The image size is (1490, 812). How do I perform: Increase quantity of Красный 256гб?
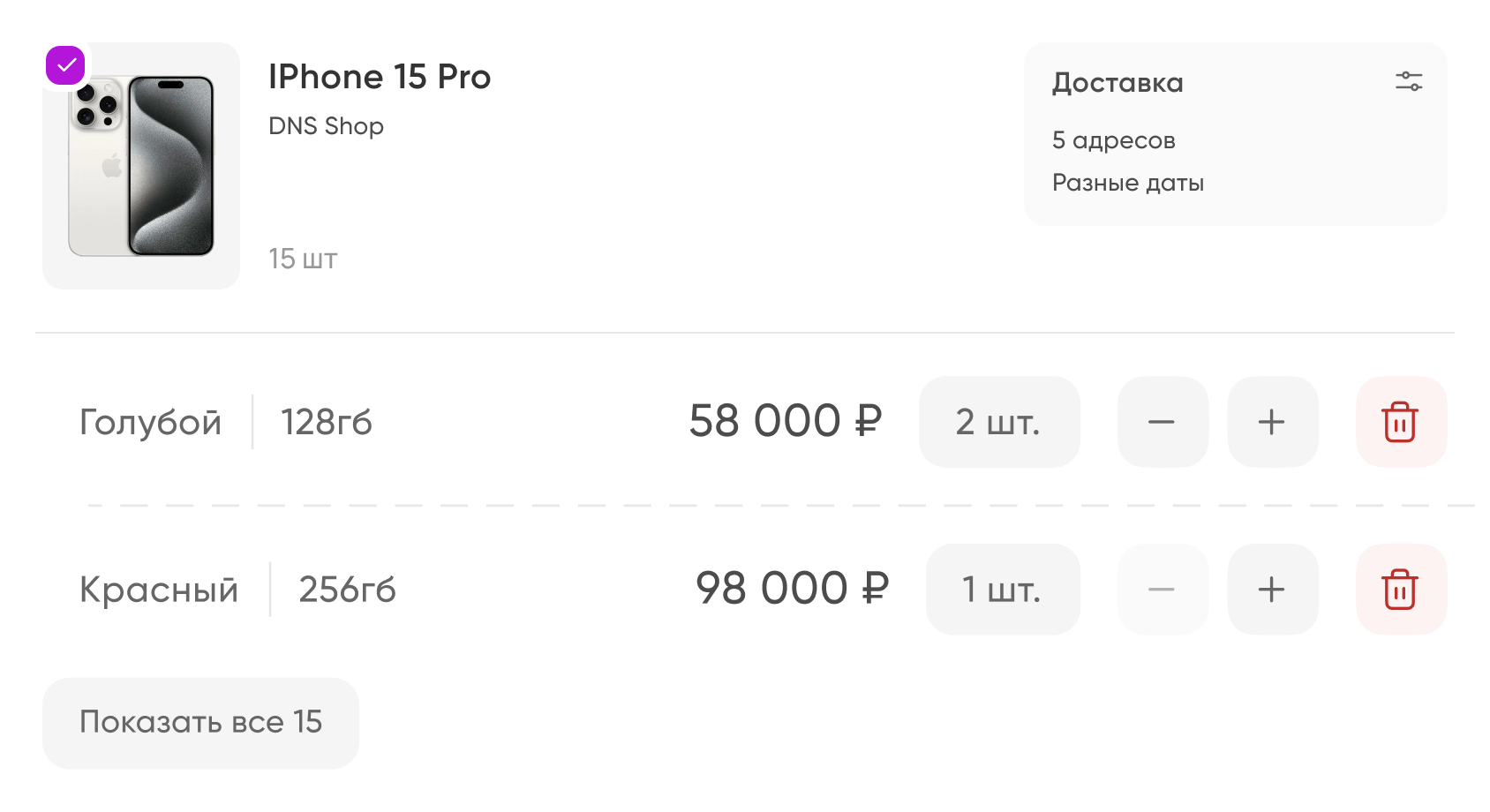pos(1272,589)
